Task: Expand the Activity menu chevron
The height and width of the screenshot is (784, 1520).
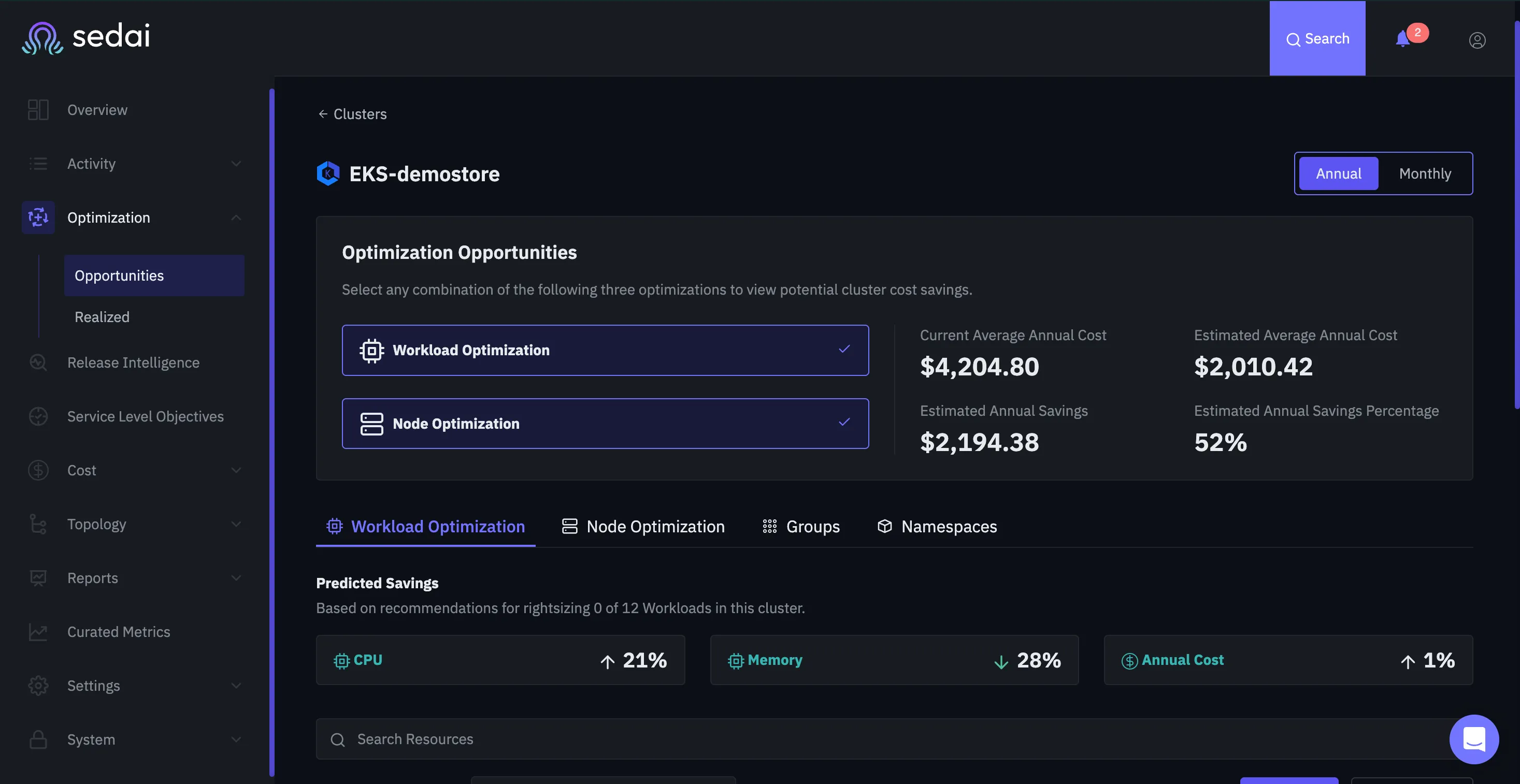Action: click(236, 164)
